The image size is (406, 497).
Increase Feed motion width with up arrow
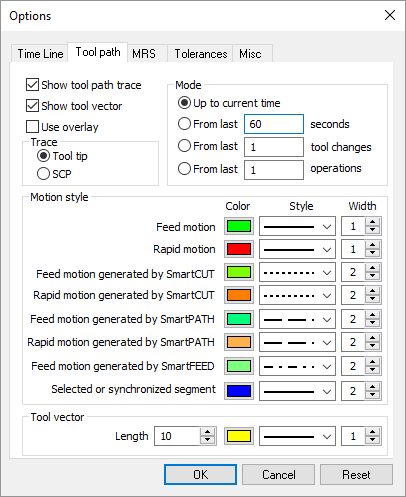372,222
